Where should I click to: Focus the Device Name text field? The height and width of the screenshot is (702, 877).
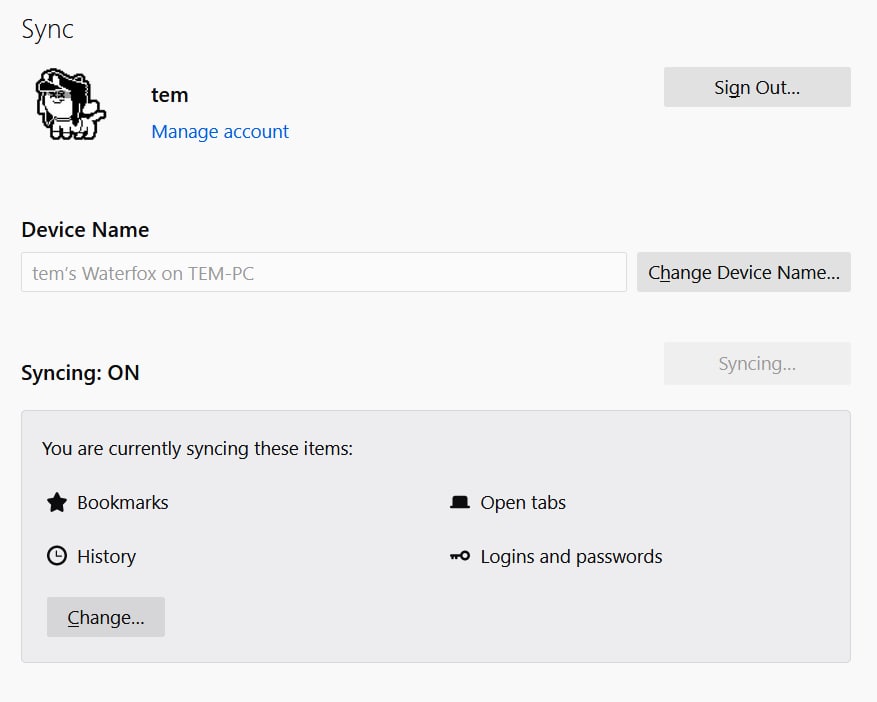[x=324, y=272]
